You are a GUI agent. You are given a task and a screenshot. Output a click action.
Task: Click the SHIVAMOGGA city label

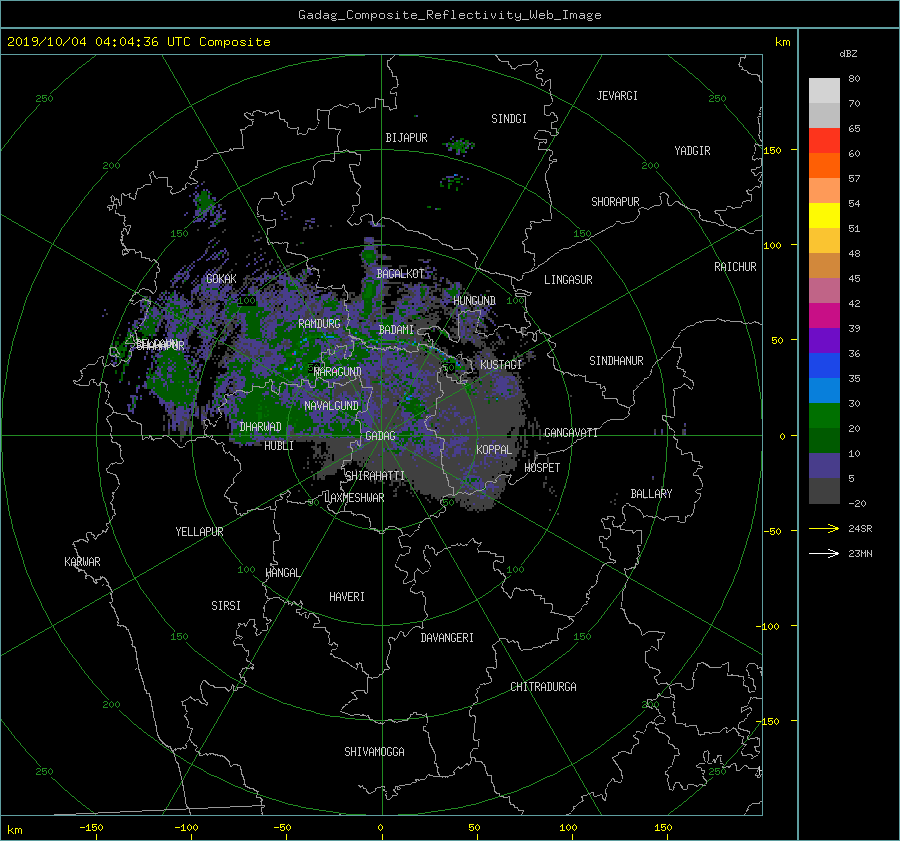coord(374,752)
